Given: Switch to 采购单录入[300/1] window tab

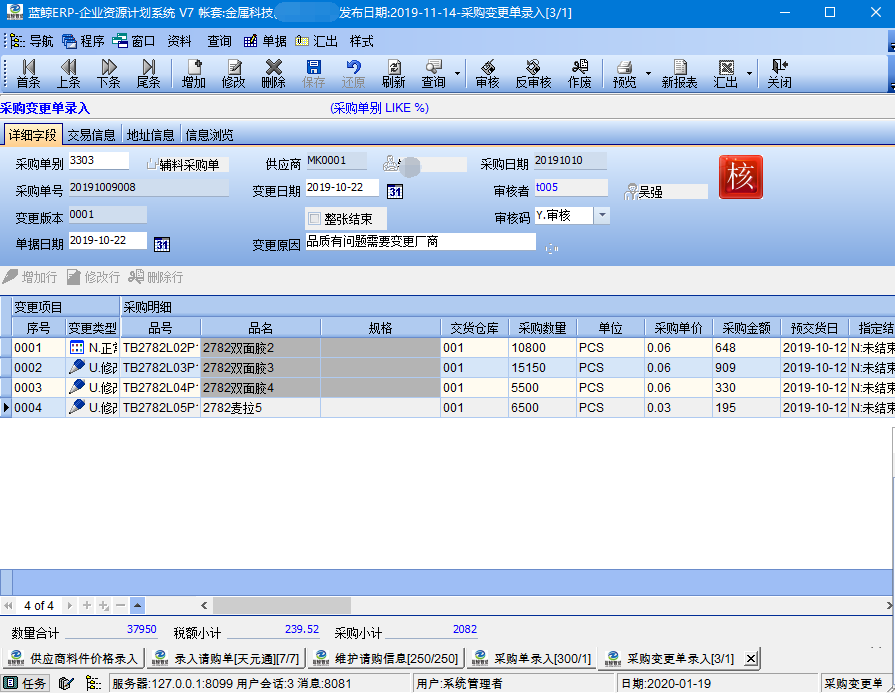Looking at the screenshot, I should click(532, 659).
